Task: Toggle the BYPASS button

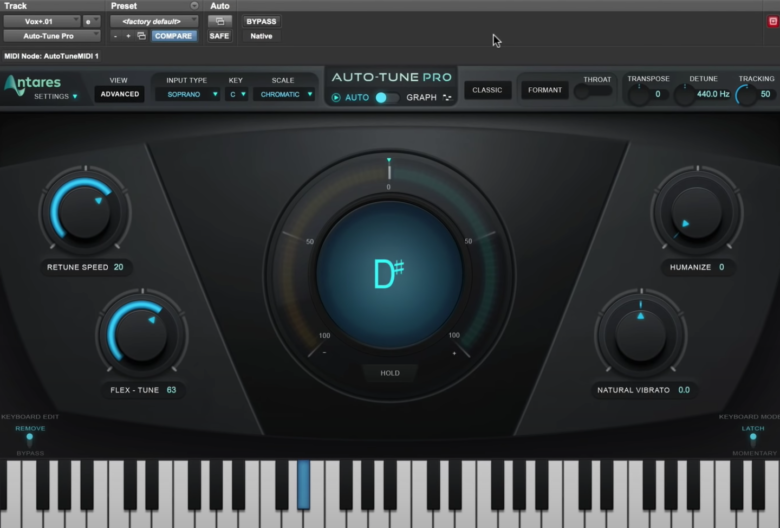Action: tap(261, 21)
